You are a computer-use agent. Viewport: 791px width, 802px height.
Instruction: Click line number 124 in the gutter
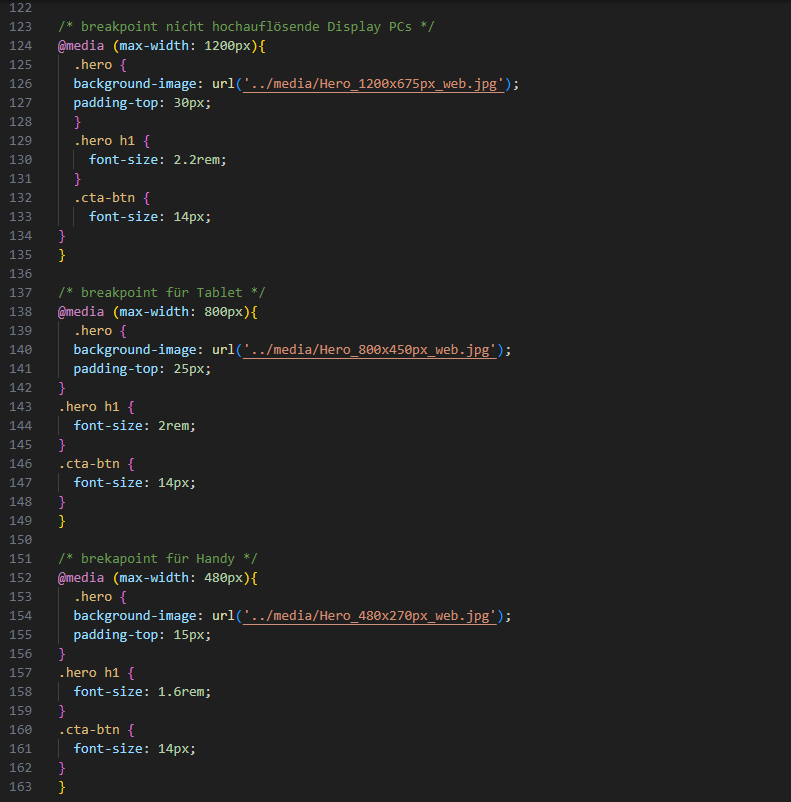(x=18, y=46)
